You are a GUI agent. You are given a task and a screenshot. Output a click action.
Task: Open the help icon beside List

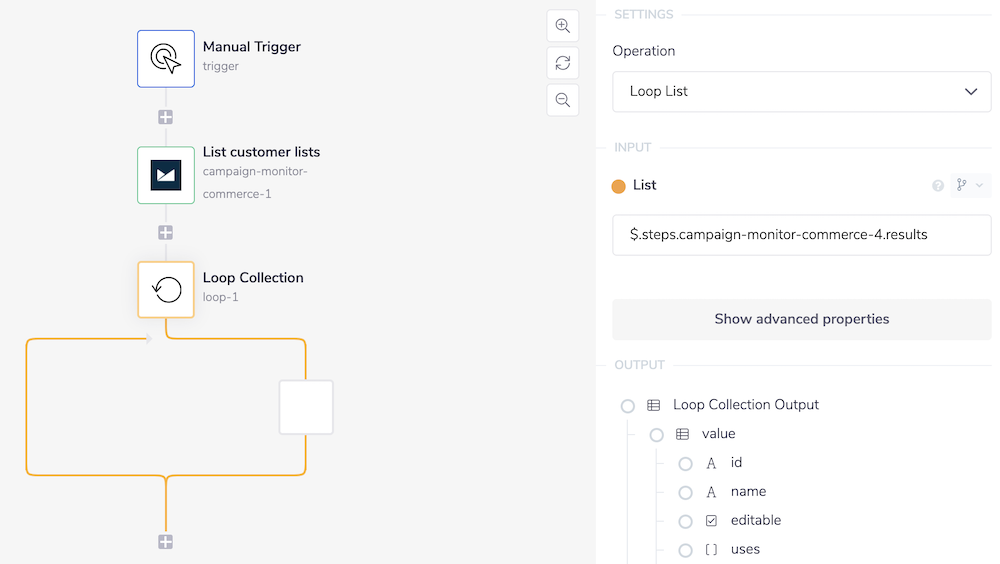click(938, 186)
